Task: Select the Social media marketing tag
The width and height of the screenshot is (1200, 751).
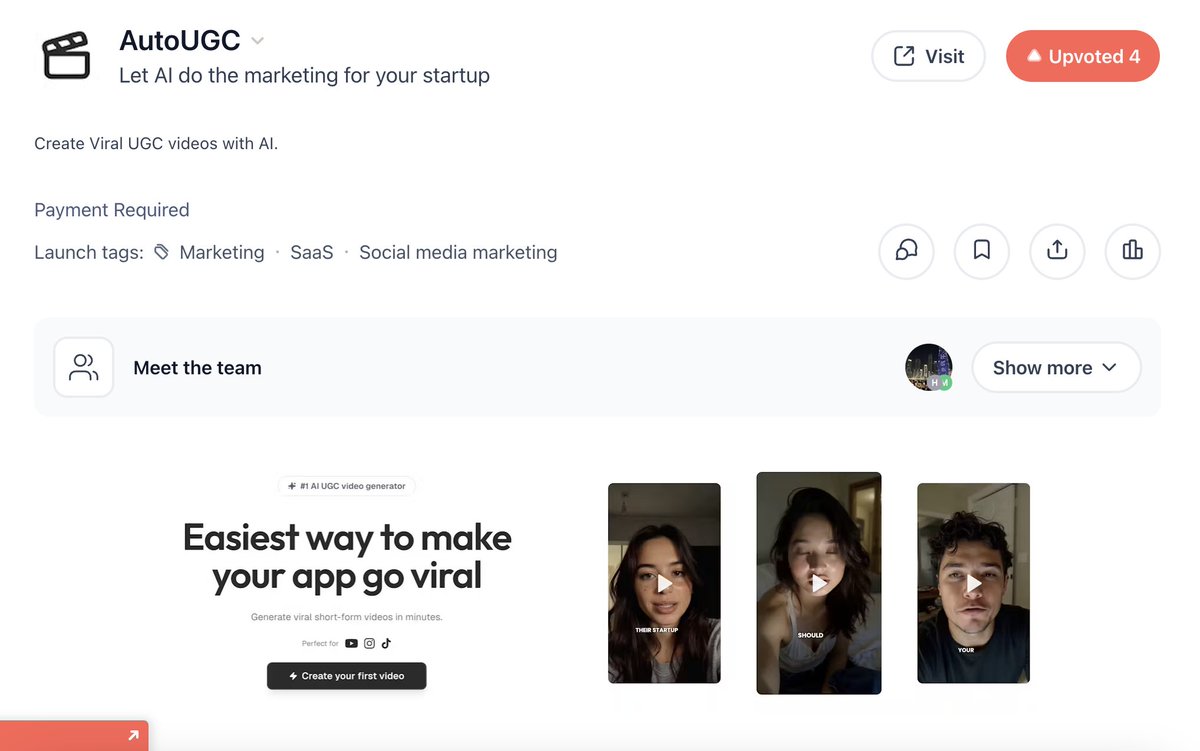Action: coord(458,252)
